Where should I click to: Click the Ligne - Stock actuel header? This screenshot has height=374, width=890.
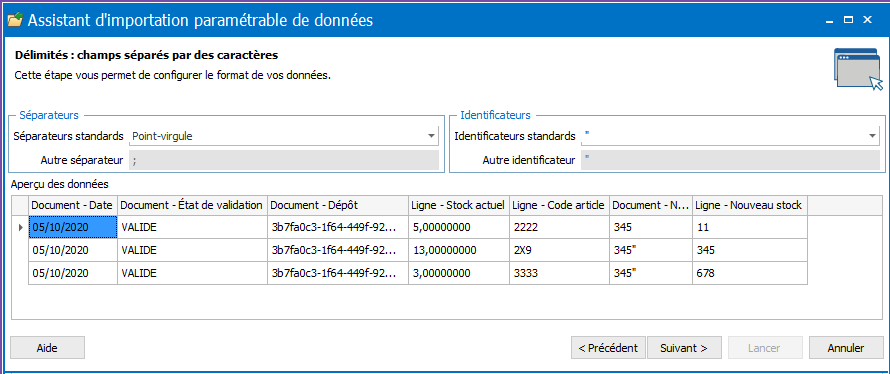tap(459, 205)
